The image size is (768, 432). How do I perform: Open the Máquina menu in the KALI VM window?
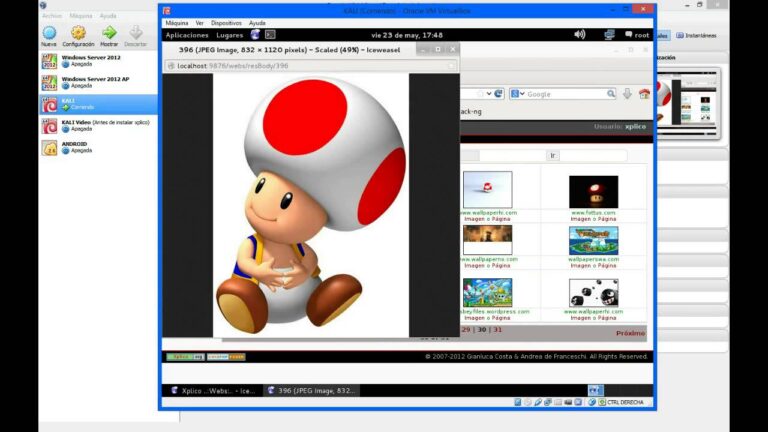(177, 23)
